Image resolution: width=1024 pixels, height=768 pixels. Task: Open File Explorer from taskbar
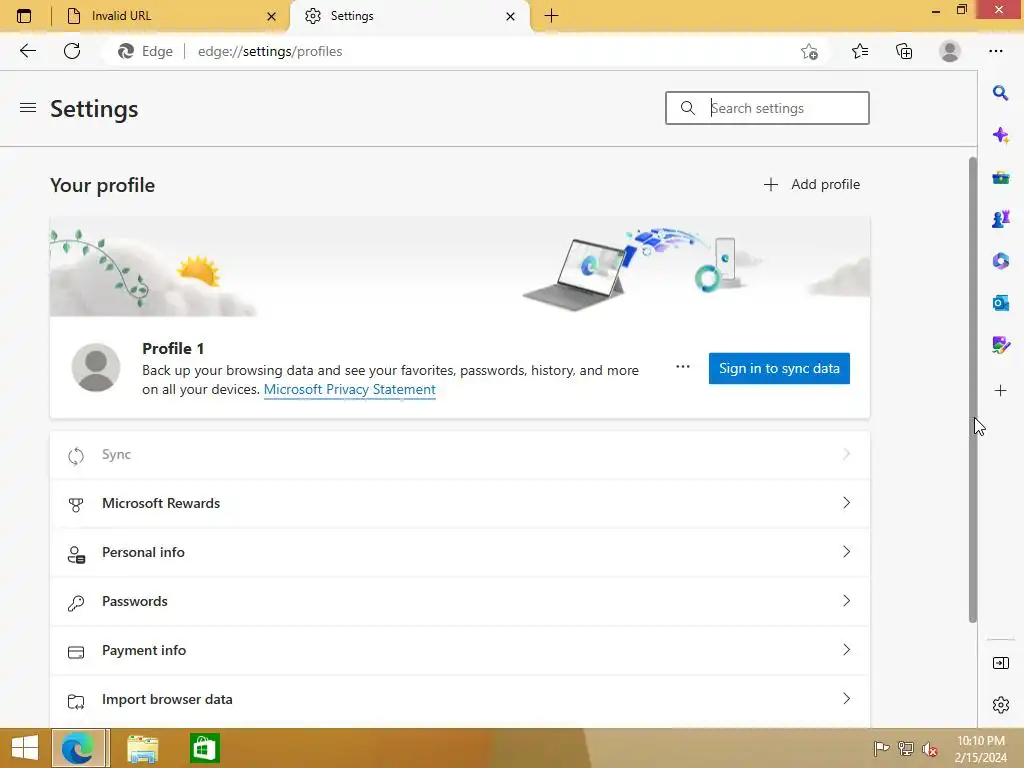point(142,748)
